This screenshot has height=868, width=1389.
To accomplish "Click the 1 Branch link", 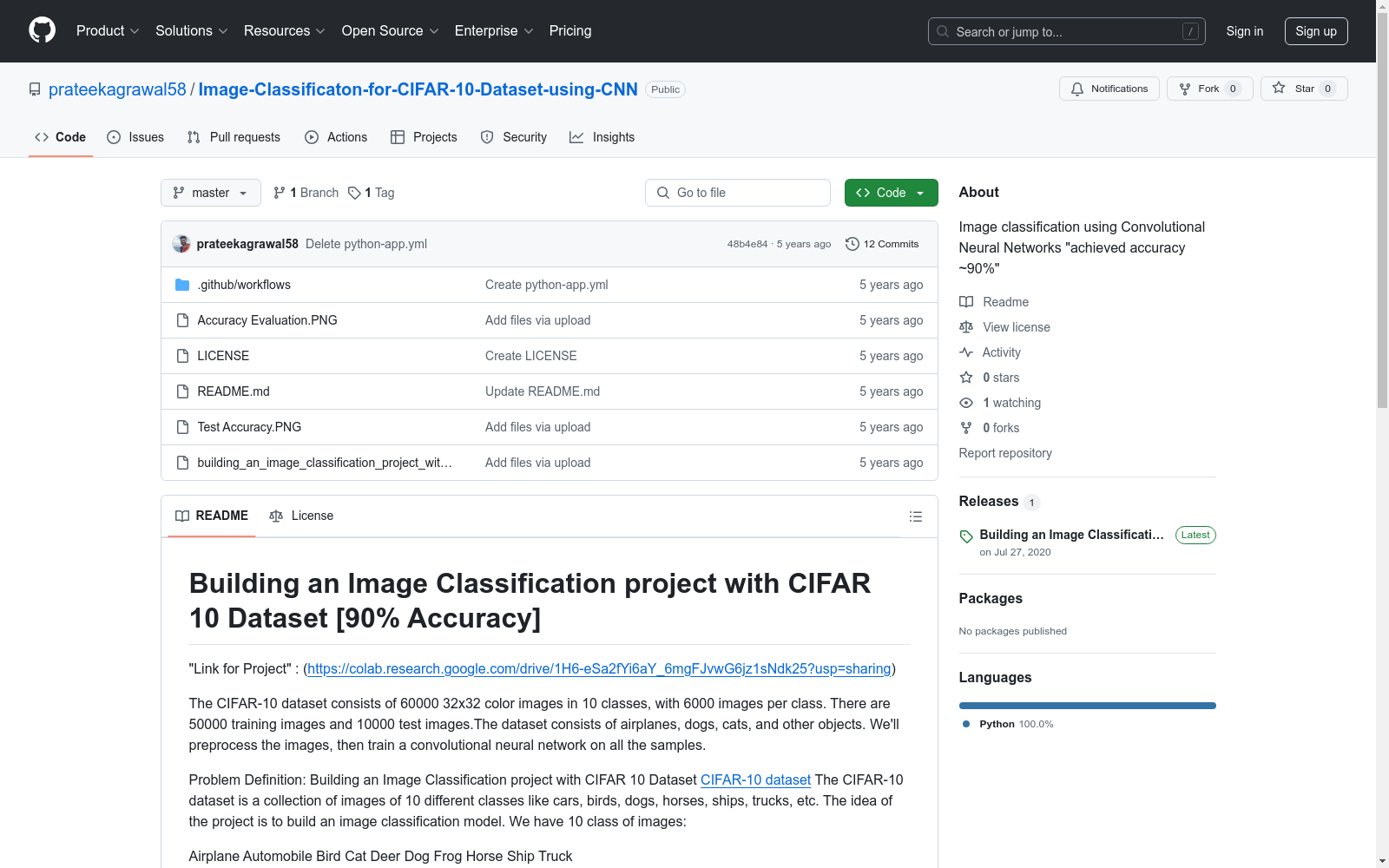I will [x=306, y=193].
